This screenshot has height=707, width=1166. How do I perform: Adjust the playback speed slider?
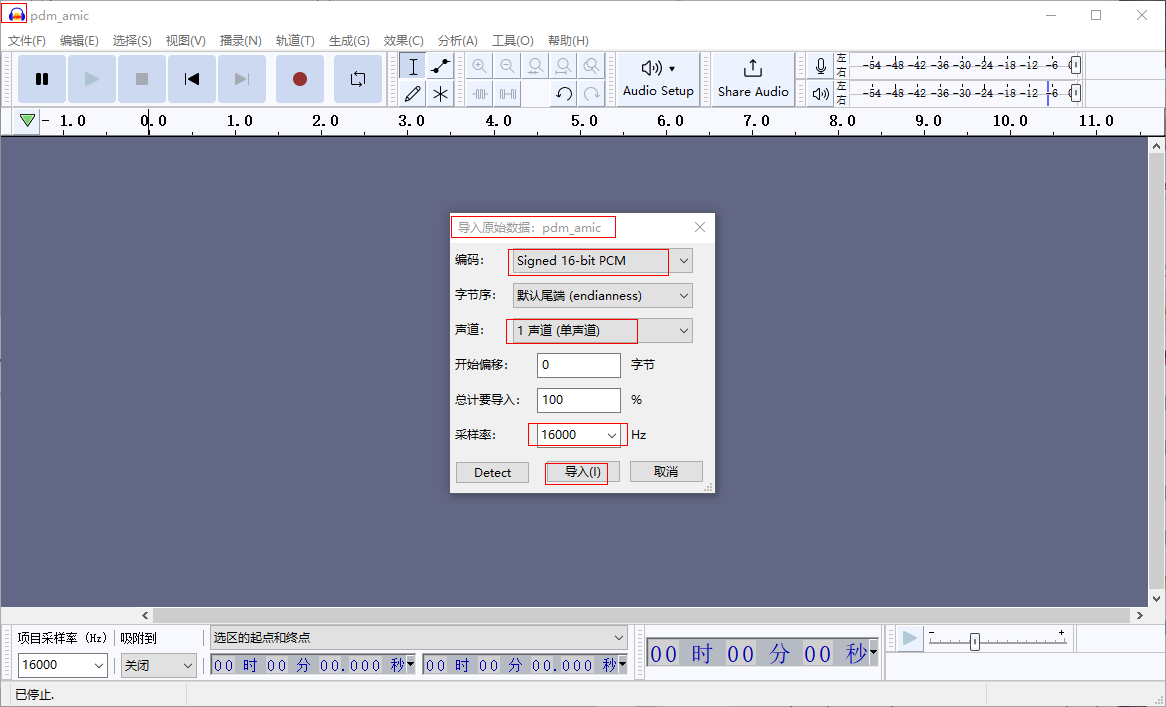[975, 642]
